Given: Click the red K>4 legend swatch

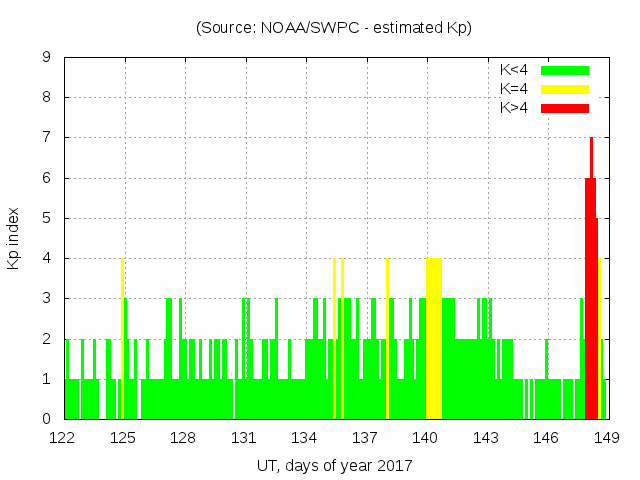Looking at the screenshot, I should [x=565, y=108].
